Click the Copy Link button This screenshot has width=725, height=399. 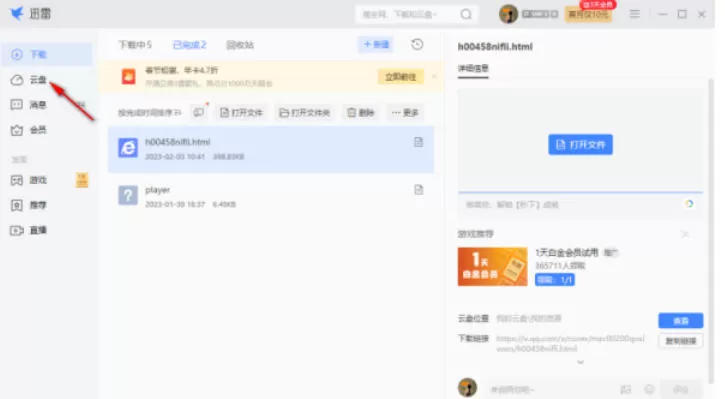681,341
